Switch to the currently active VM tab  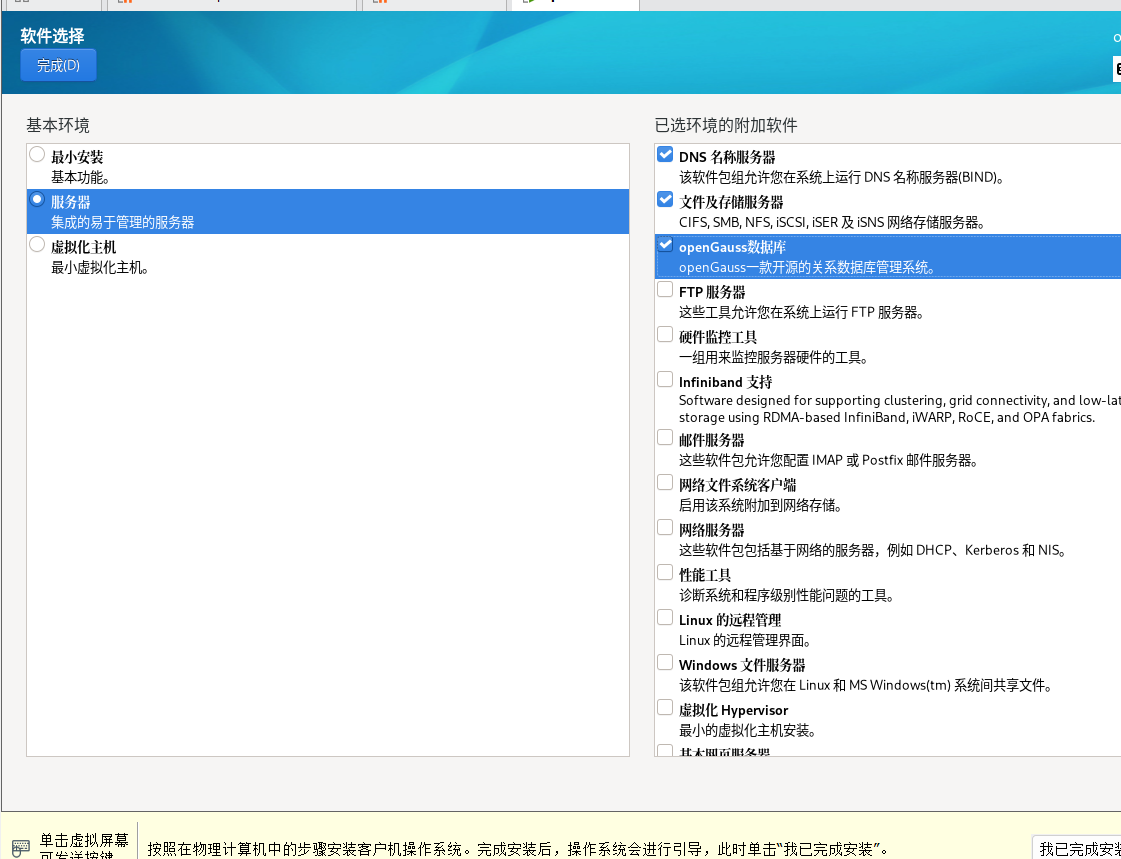coord(575,5)
